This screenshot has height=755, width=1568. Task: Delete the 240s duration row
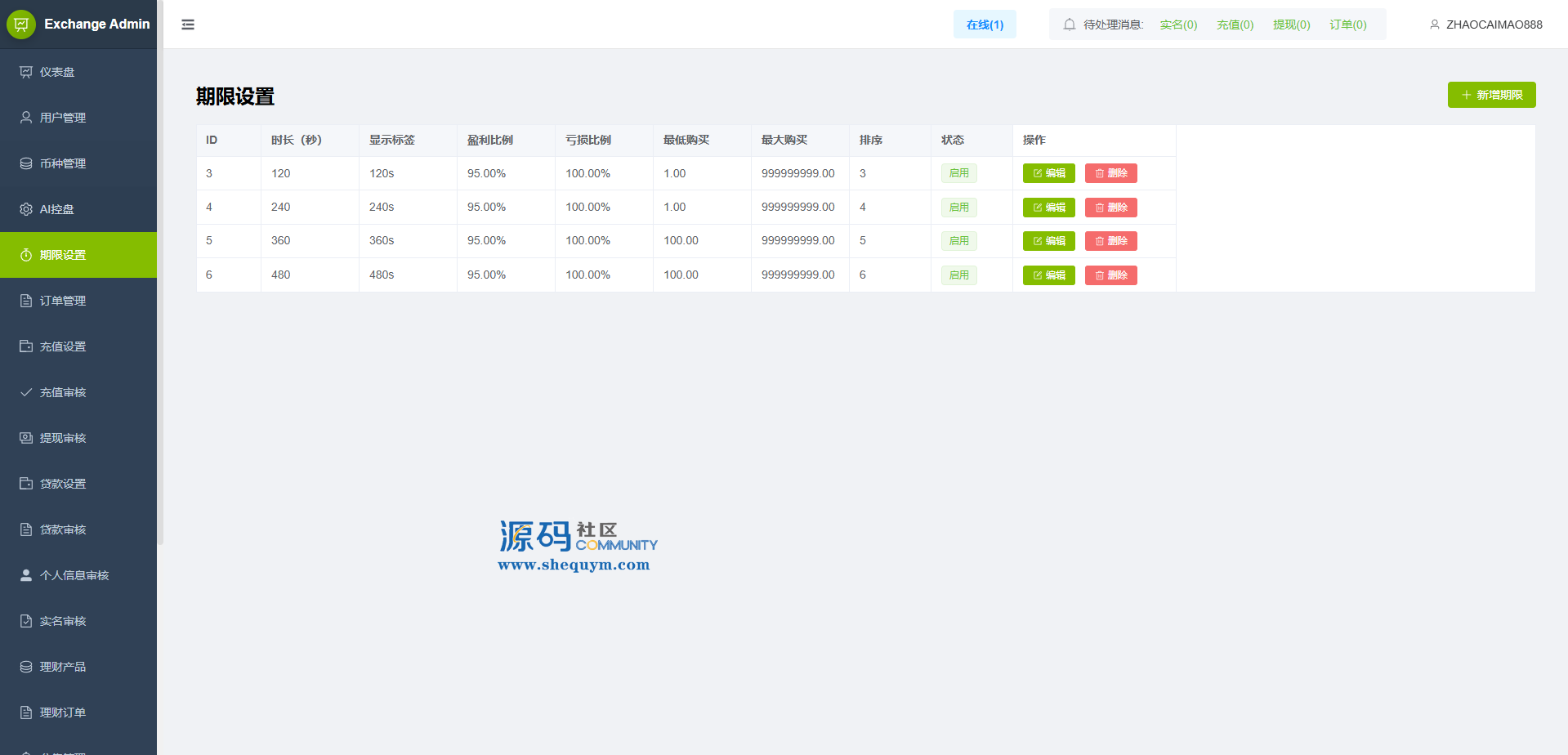[x=1110, y=208]
